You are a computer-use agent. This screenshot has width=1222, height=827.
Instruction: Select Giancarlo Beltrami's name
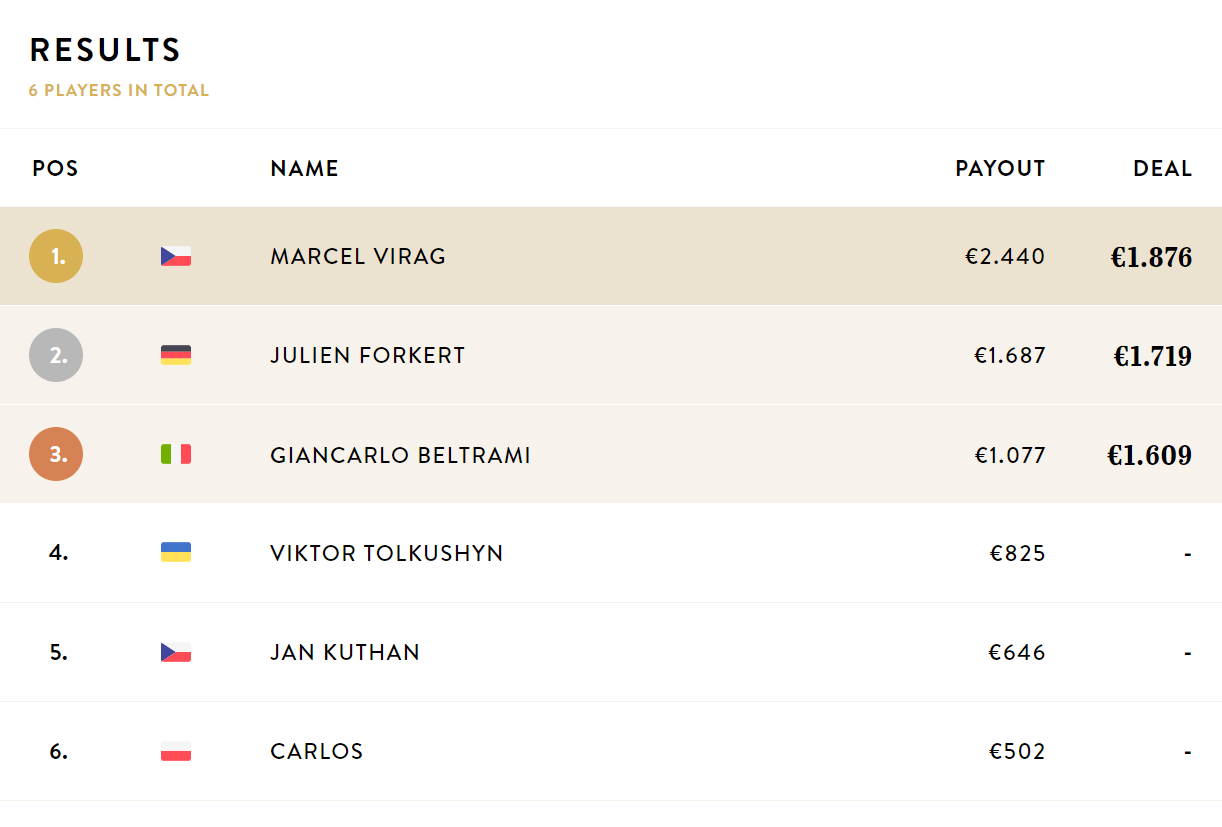pyautogui.click(x=400, y=456)
